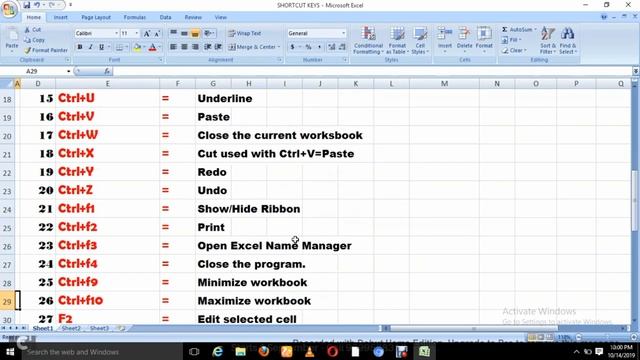Image resolution: width=640 pixels, height=360 pixels.
Task: Toggle italic formatting
Action: click(x=91, y=47)
